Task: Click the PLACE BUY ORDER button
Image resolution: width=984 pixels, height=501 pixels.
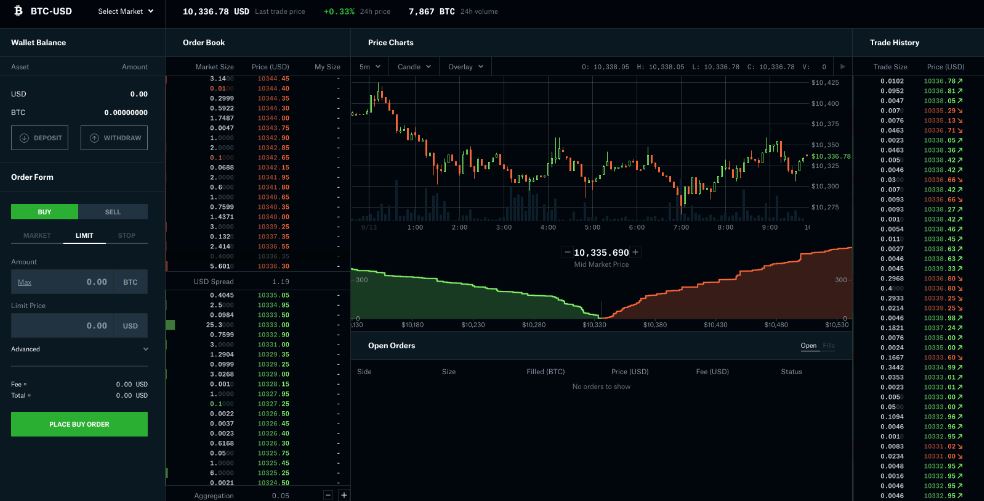Action: (x=80, y=424)
